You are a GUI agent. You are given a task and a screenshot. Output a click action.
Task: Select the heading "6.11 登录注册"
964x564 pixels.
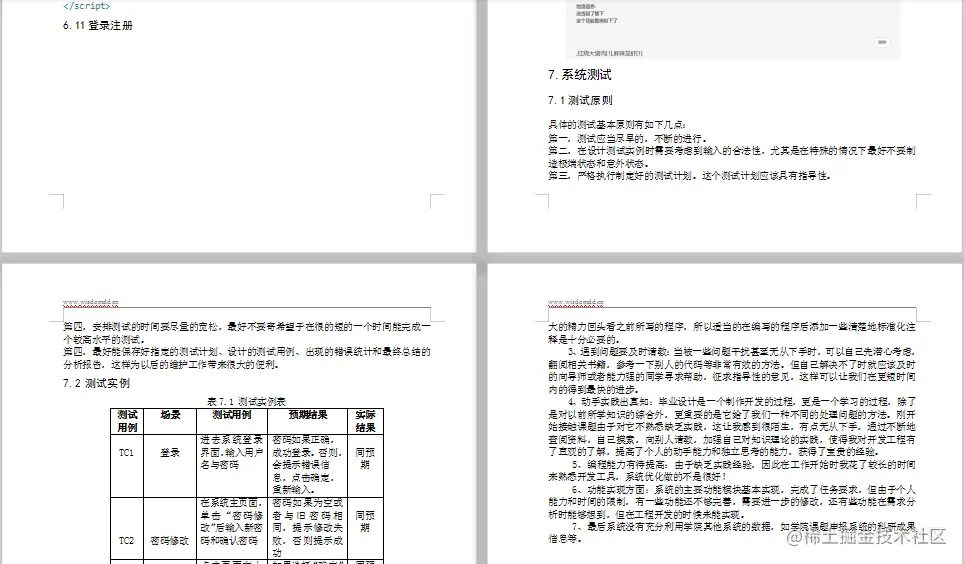[x=98, y=25]
